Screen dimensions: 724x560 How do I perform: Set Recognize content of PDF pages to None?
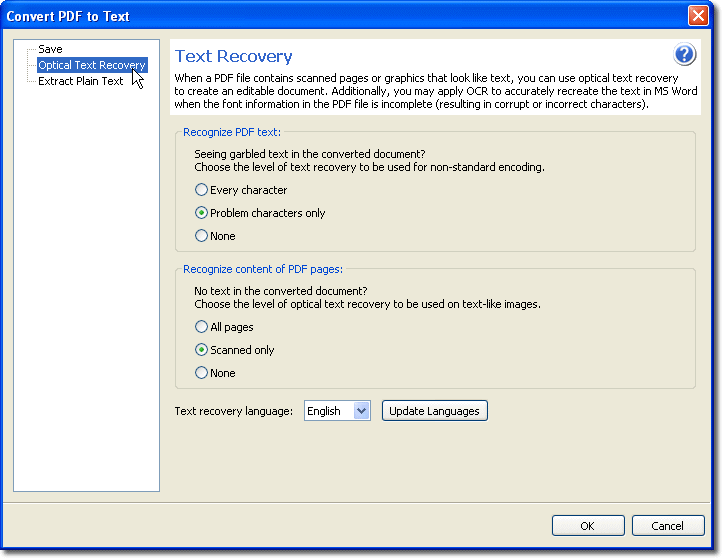click(202, 373)
